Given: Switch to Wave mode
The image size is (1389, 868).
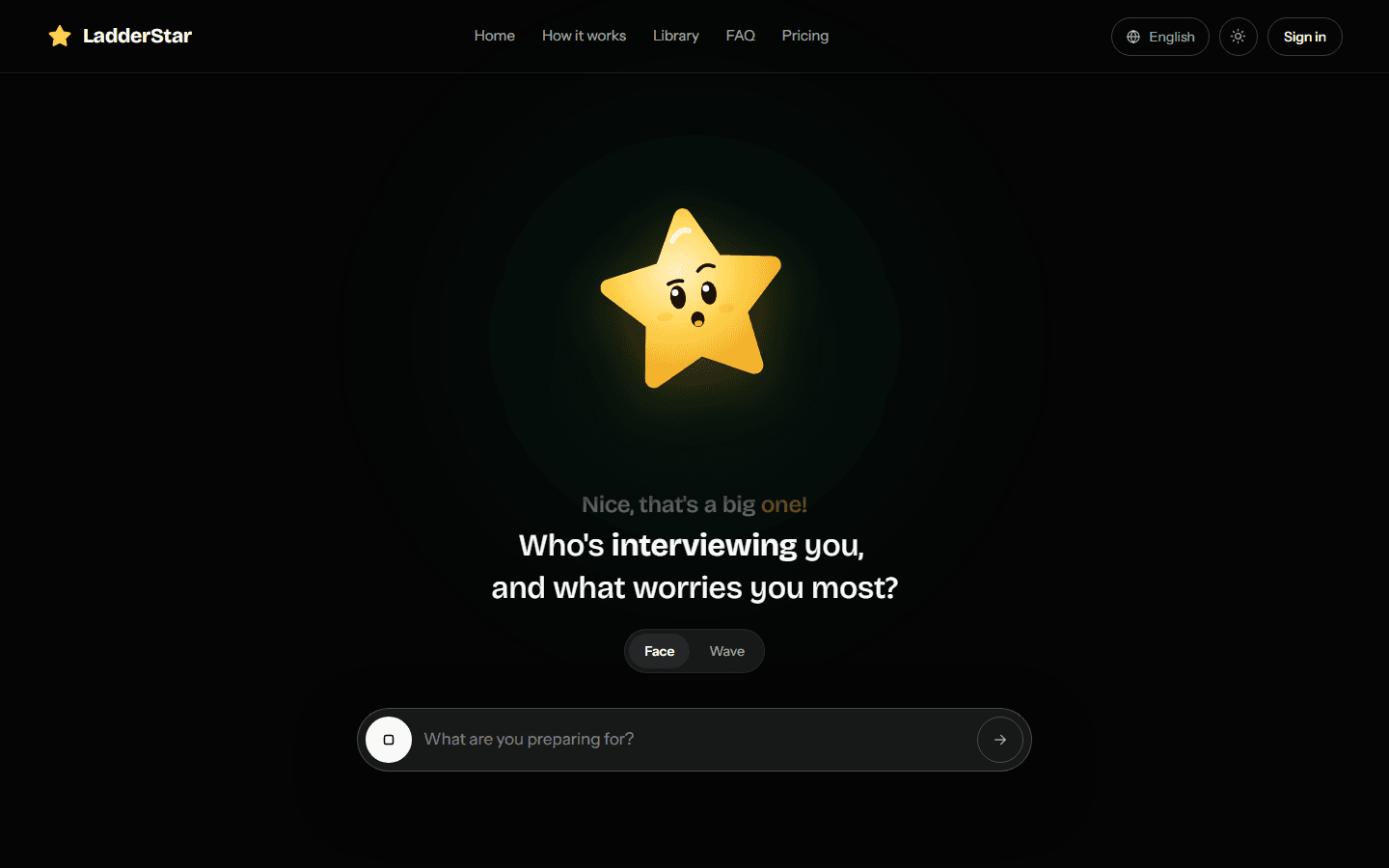Looking at the screenshot, I should (x=727, y=651).
